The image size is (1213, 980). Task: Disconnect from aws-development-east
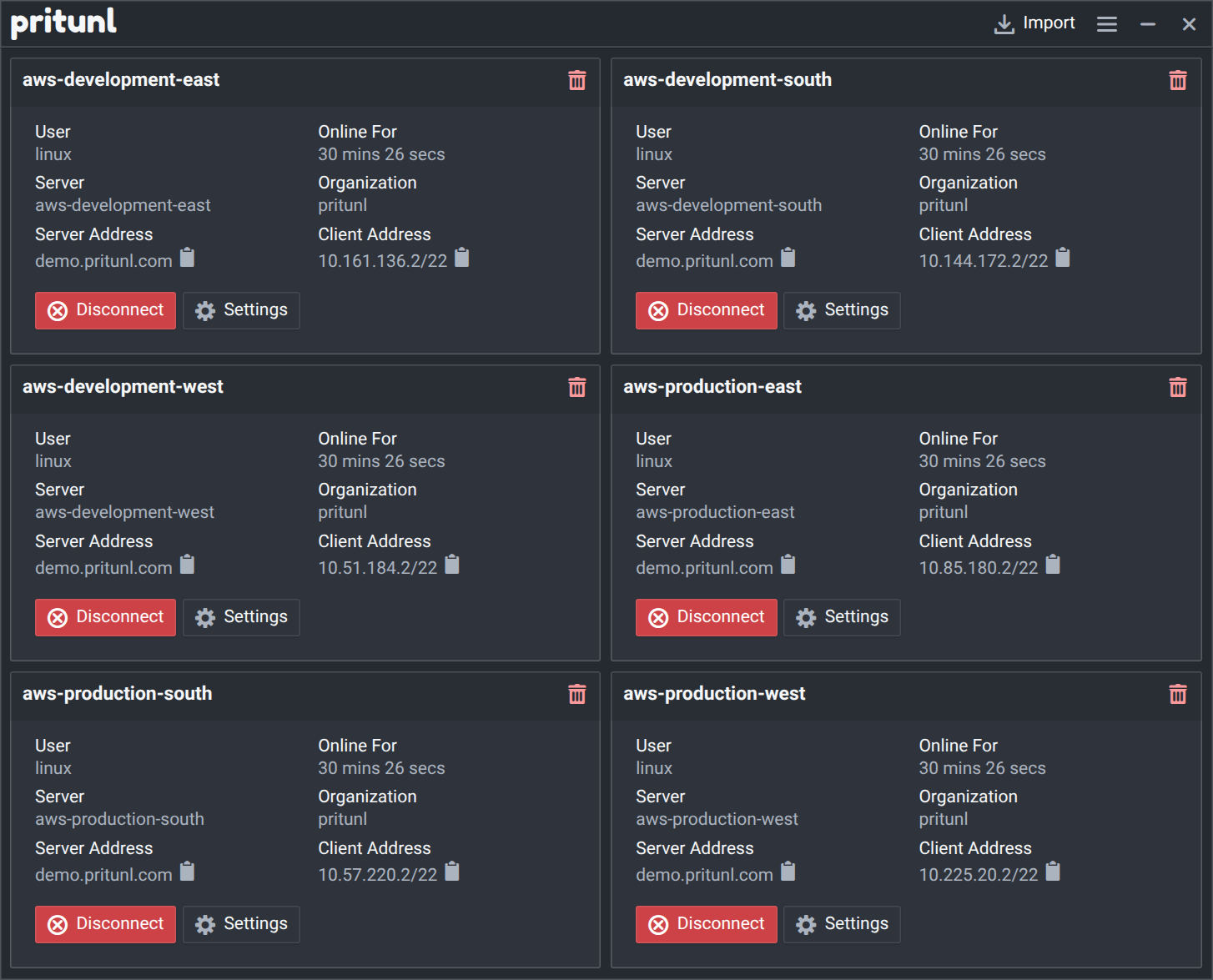click(106, 310)
